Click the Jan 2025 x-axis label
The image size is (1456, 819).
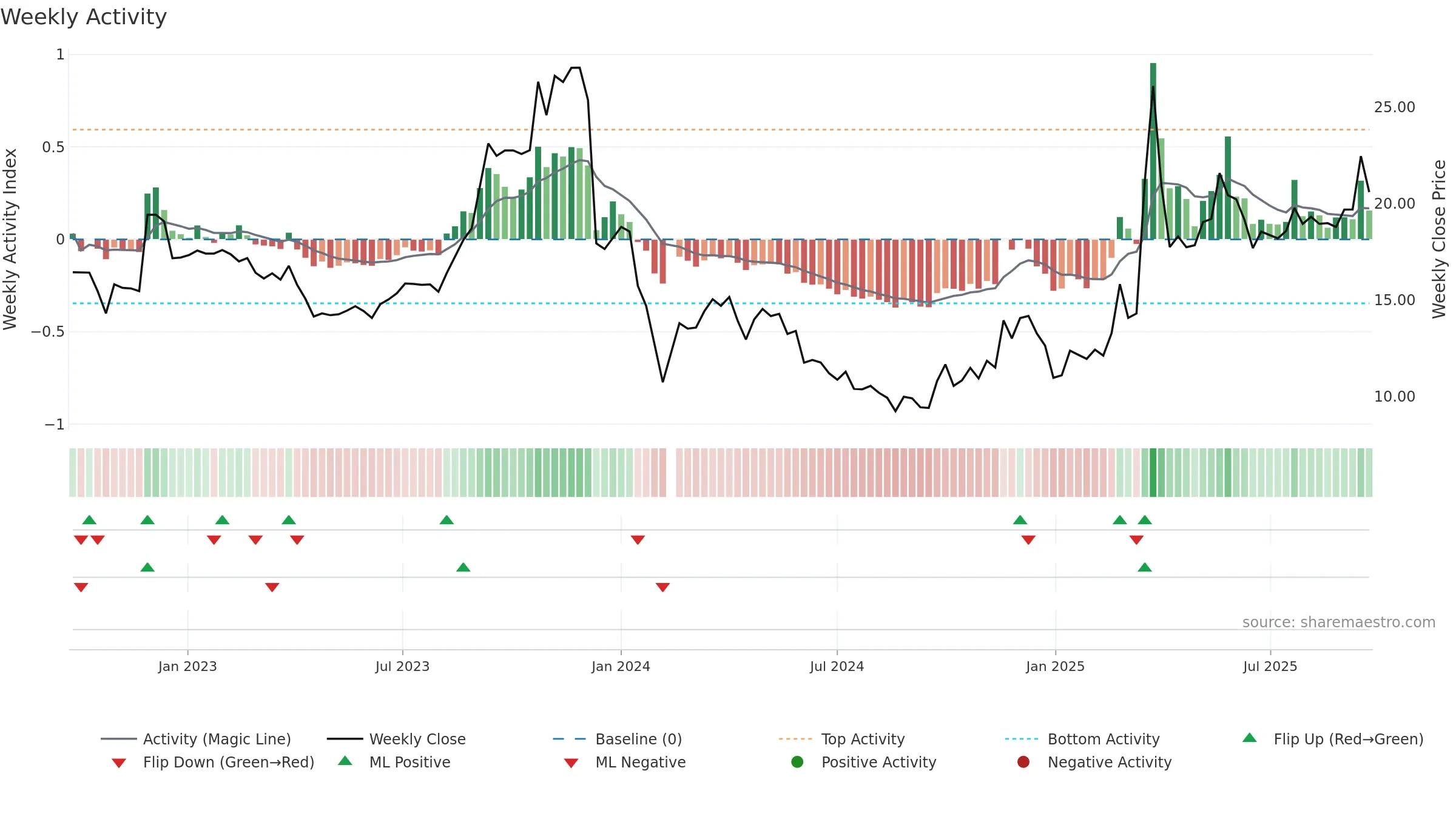pos(1055,666)
